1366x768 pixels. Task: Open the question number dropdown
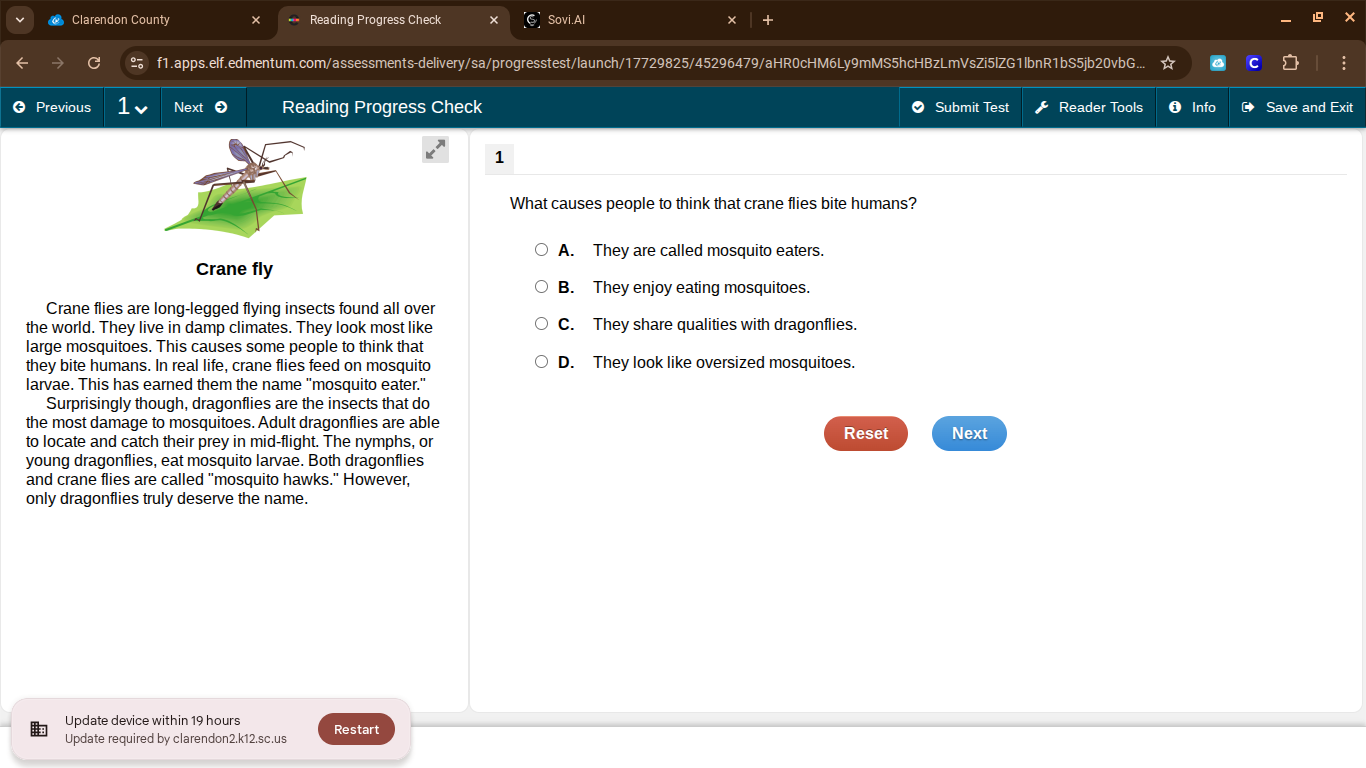tap(132, 107)
